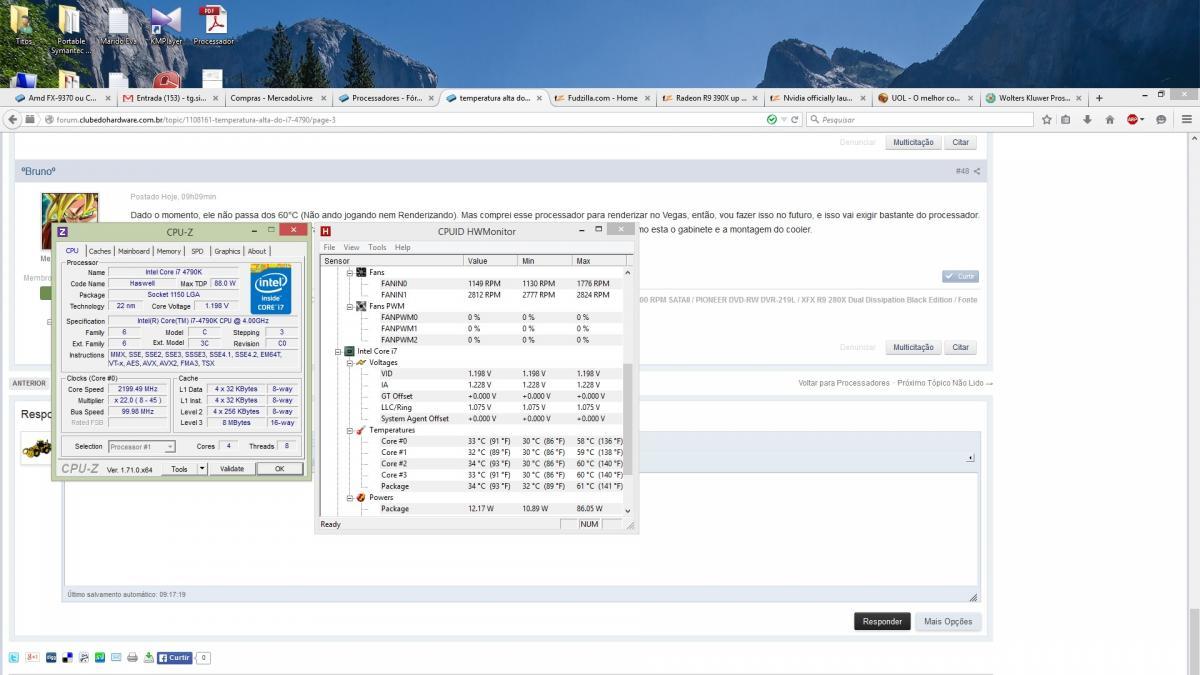The image size is (1200, 675).
Task: Open the URL bar history dropdown arrow
Action: coord(784,119)
